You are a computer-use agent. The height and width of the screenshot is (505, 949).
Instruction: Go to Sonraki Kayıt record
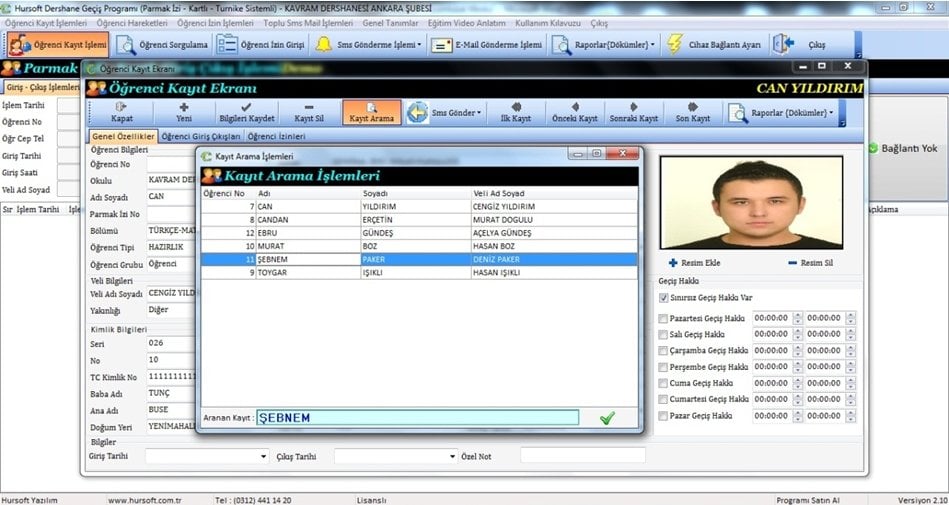[634, 111]
